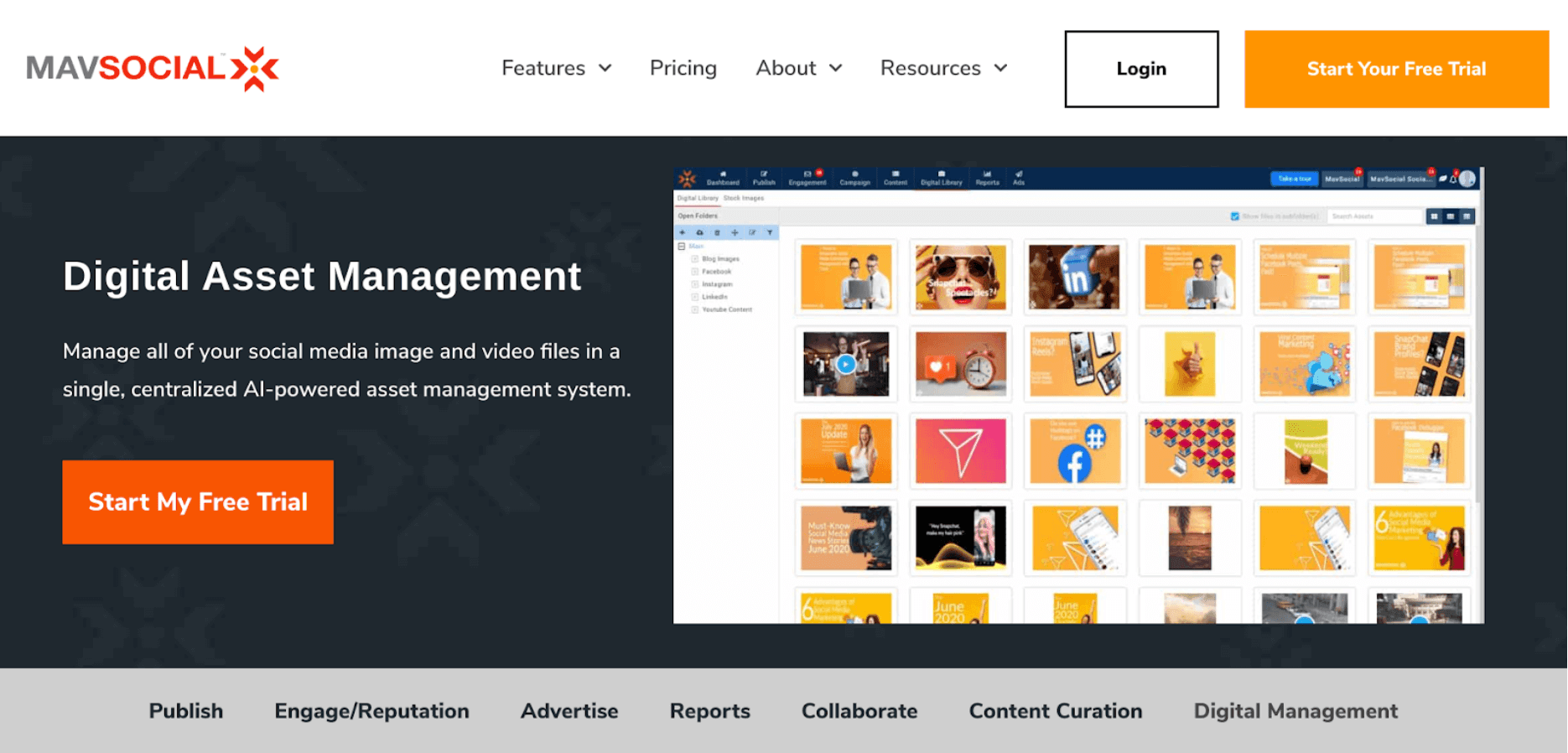This screenshot has width=1568, height=753.
Task: Open the Pricing menu item
Action: pyautogui.click(x=683, y=68)
